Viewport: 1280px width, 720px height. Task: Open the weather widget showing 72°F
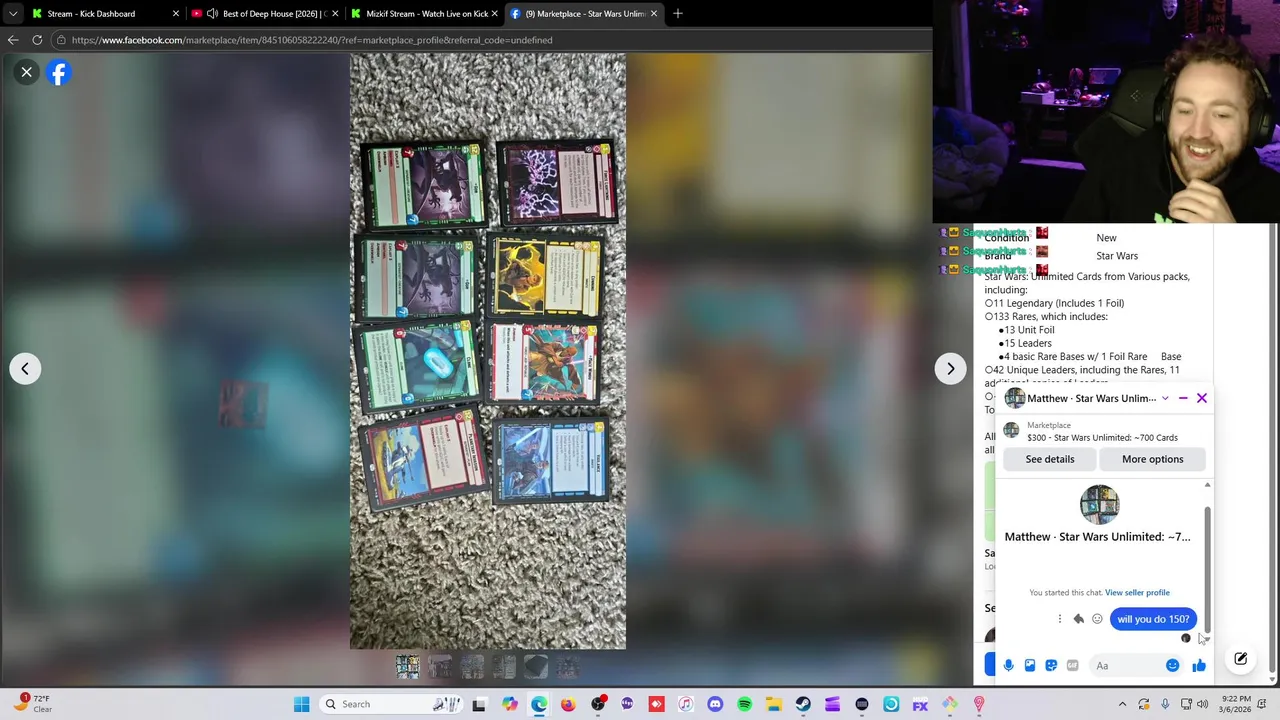coord(32,704)
